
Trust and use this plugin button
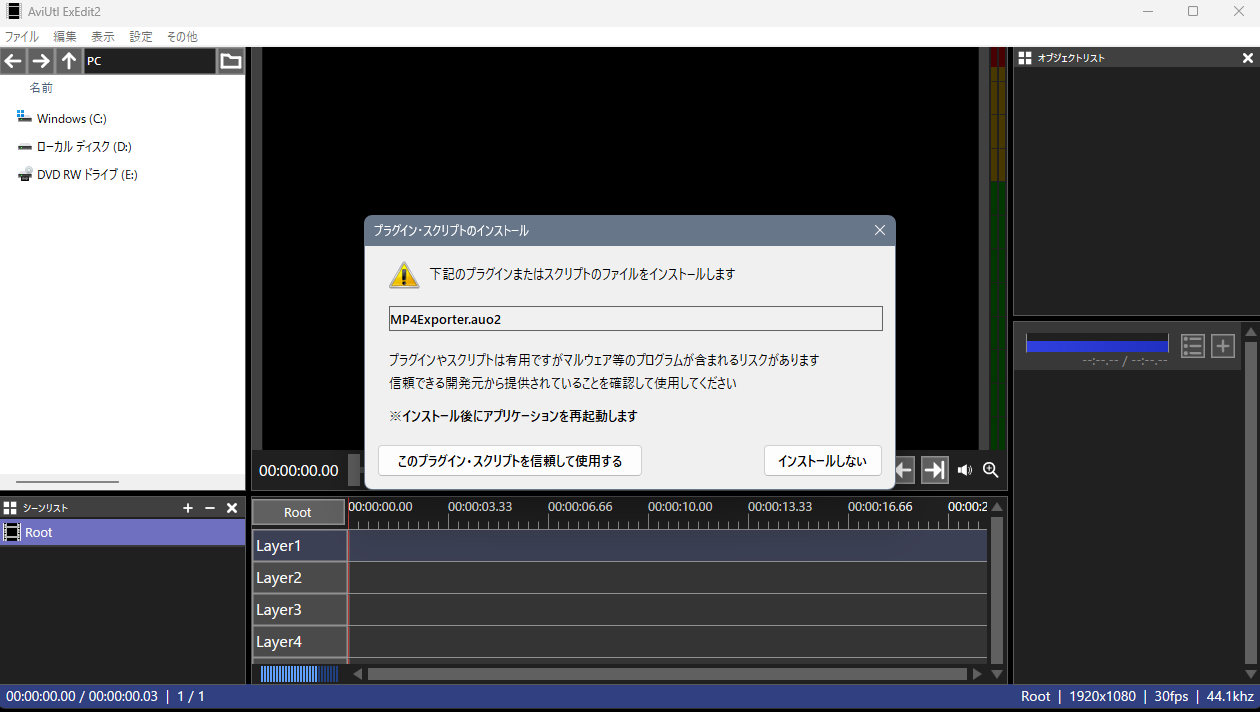[x=510, y=461]
